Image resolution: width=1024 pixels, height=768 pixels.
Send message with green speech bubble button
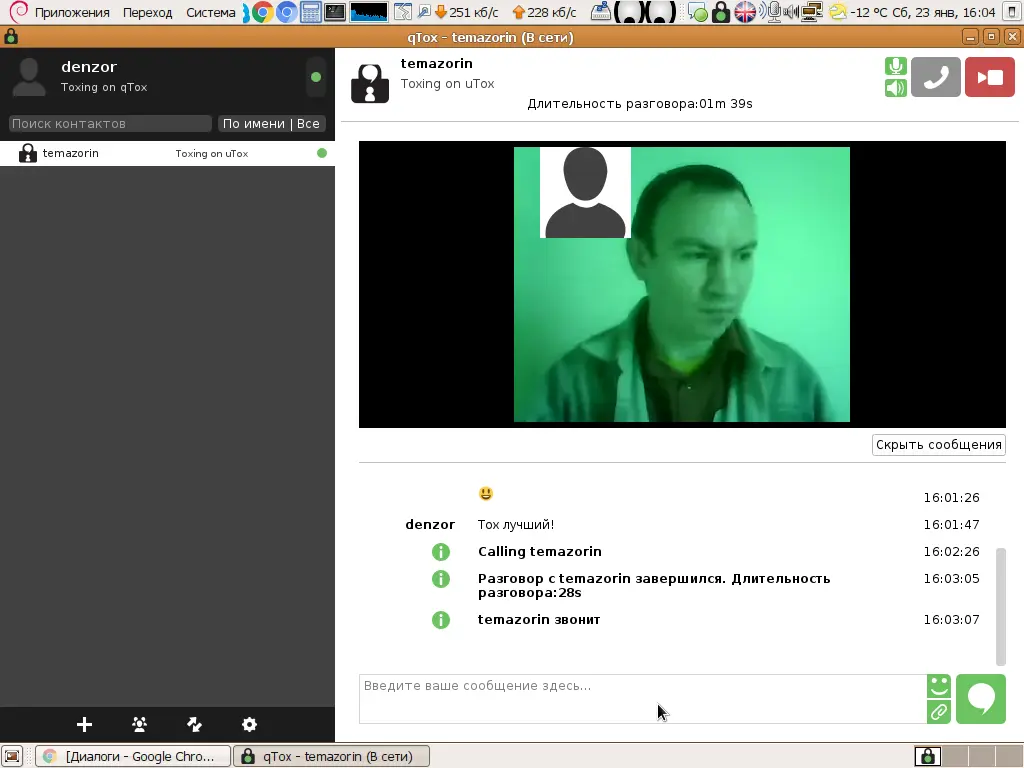tap(980, 699)
